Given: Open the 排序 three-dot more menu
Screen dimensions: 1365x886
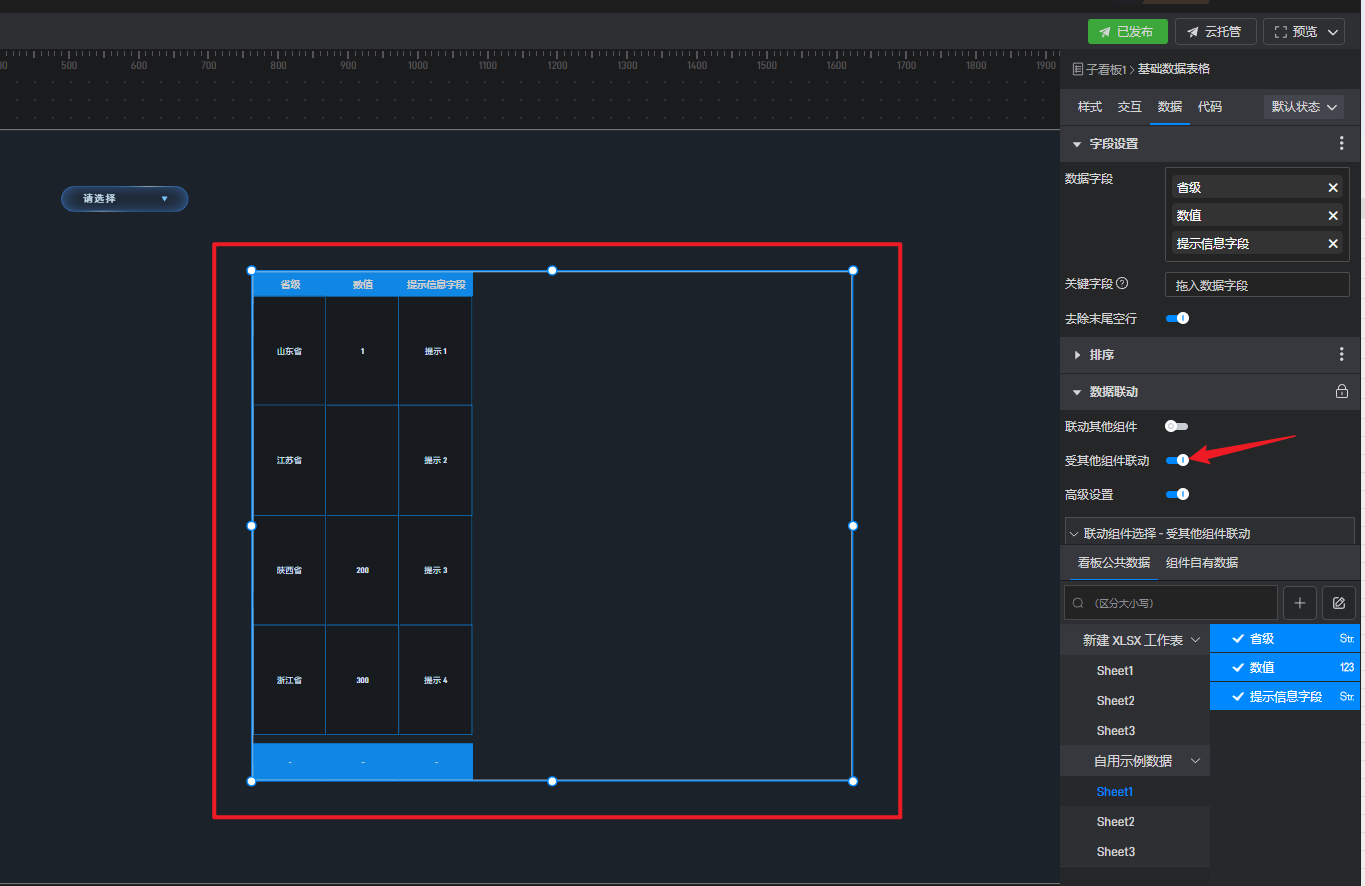Looking at the screenshot, I should (1342, 355).
